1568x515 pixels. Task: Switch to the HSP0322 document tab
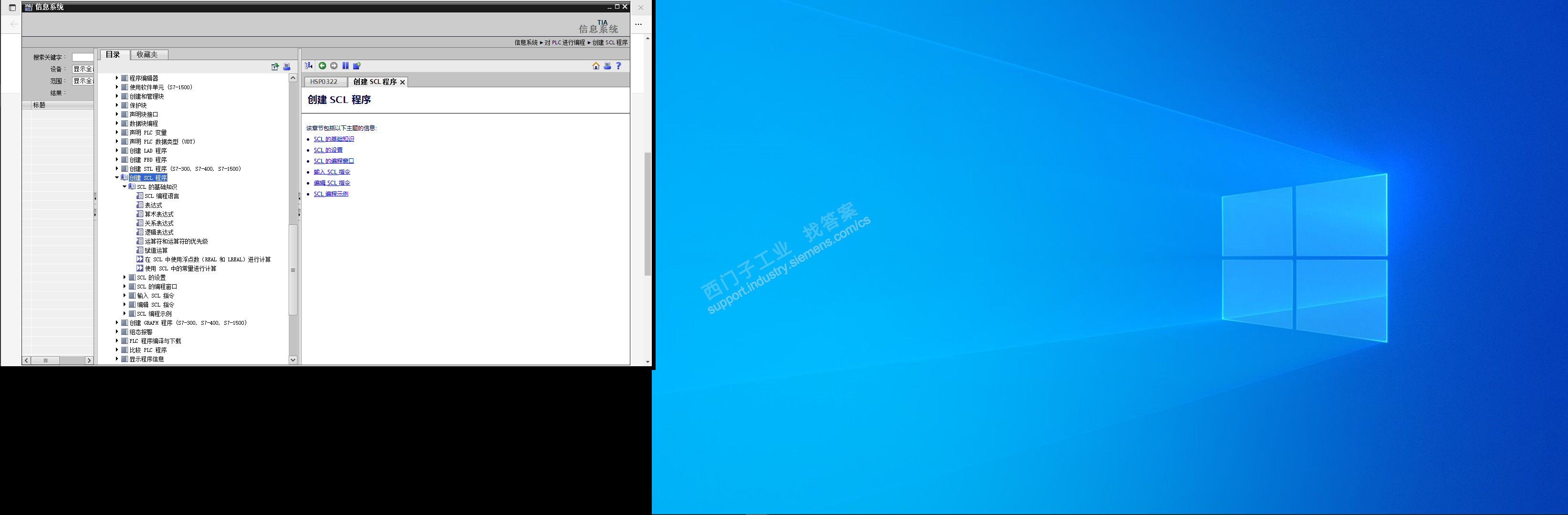point(324,82)
